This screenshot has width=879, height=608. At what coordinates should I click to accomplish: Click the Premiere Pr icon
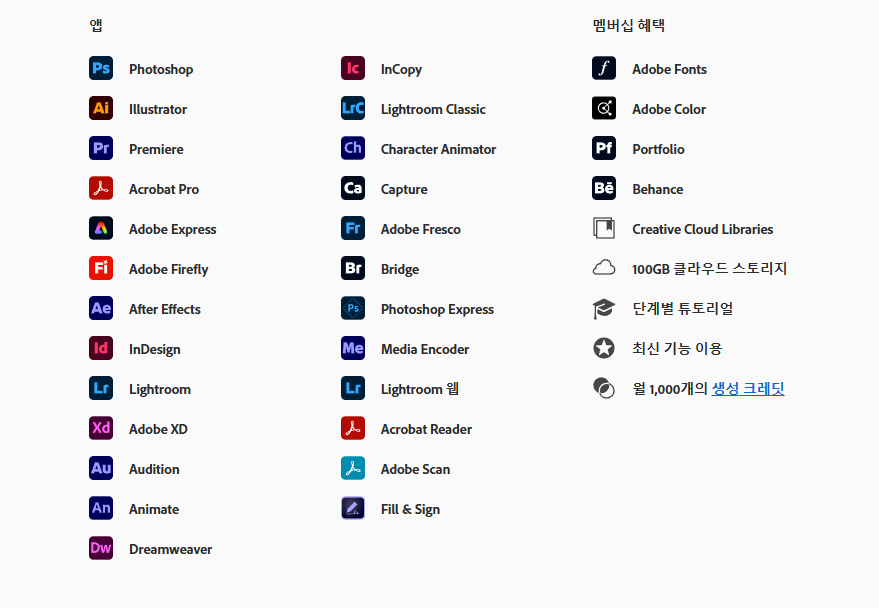(x=101, y=148)
